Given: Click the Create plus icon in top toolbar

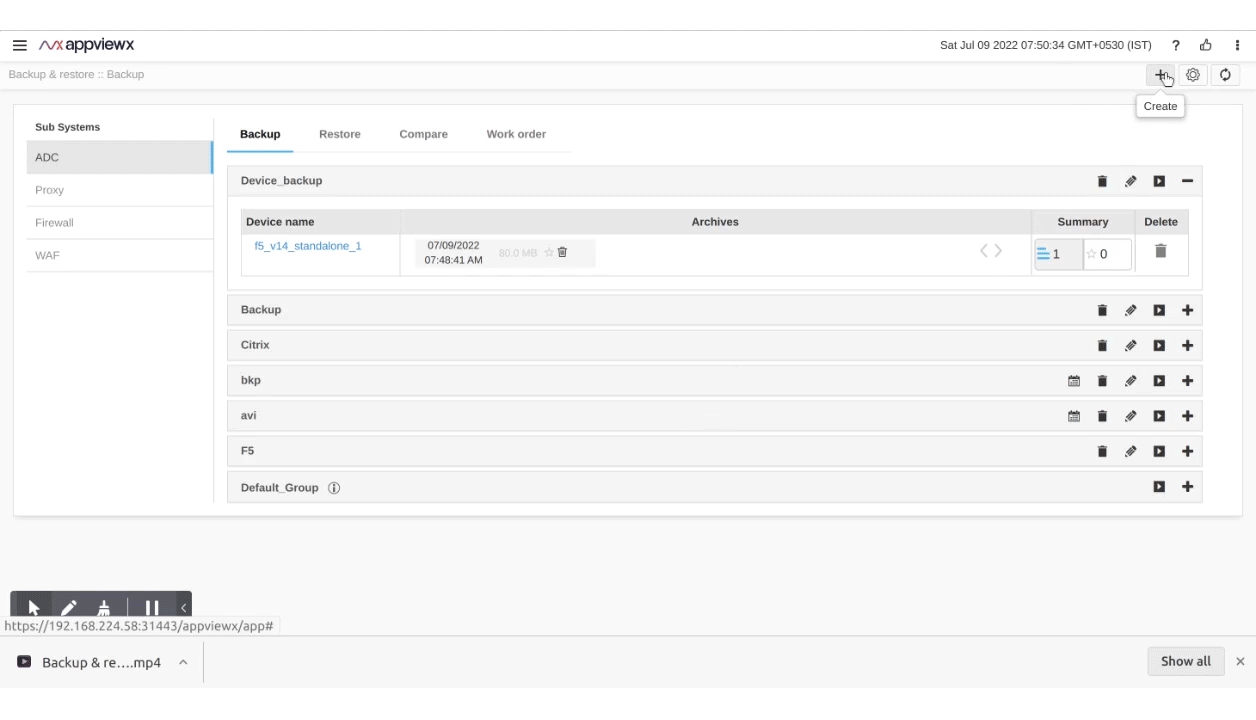Looking at the screenshot, I should 1160,75.
